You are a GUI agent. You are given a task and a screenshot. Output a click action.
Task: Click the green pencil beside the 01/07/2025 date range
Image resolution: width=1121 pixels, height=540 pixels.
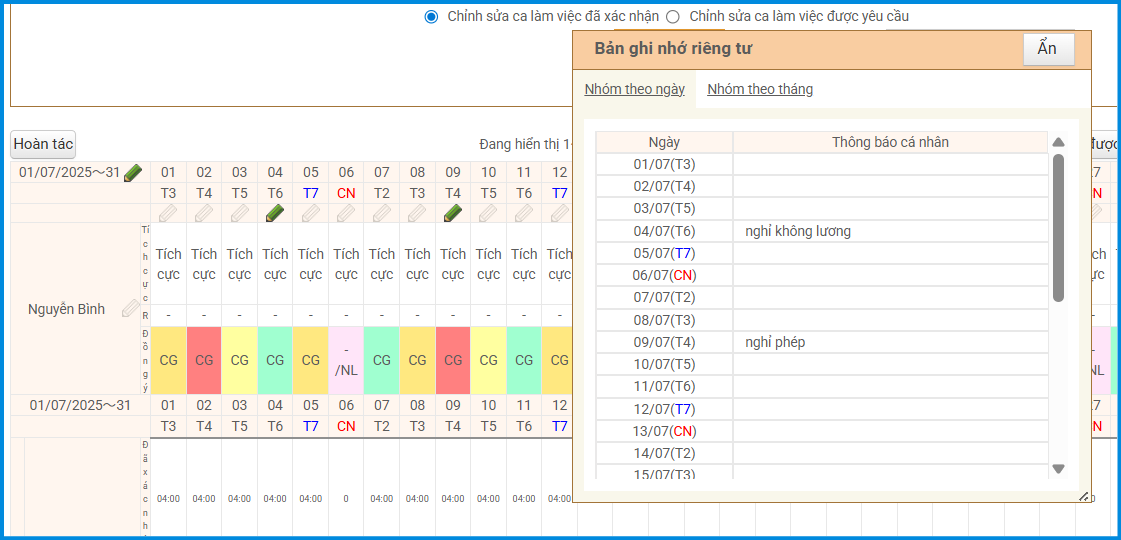[x=133, y=173]
